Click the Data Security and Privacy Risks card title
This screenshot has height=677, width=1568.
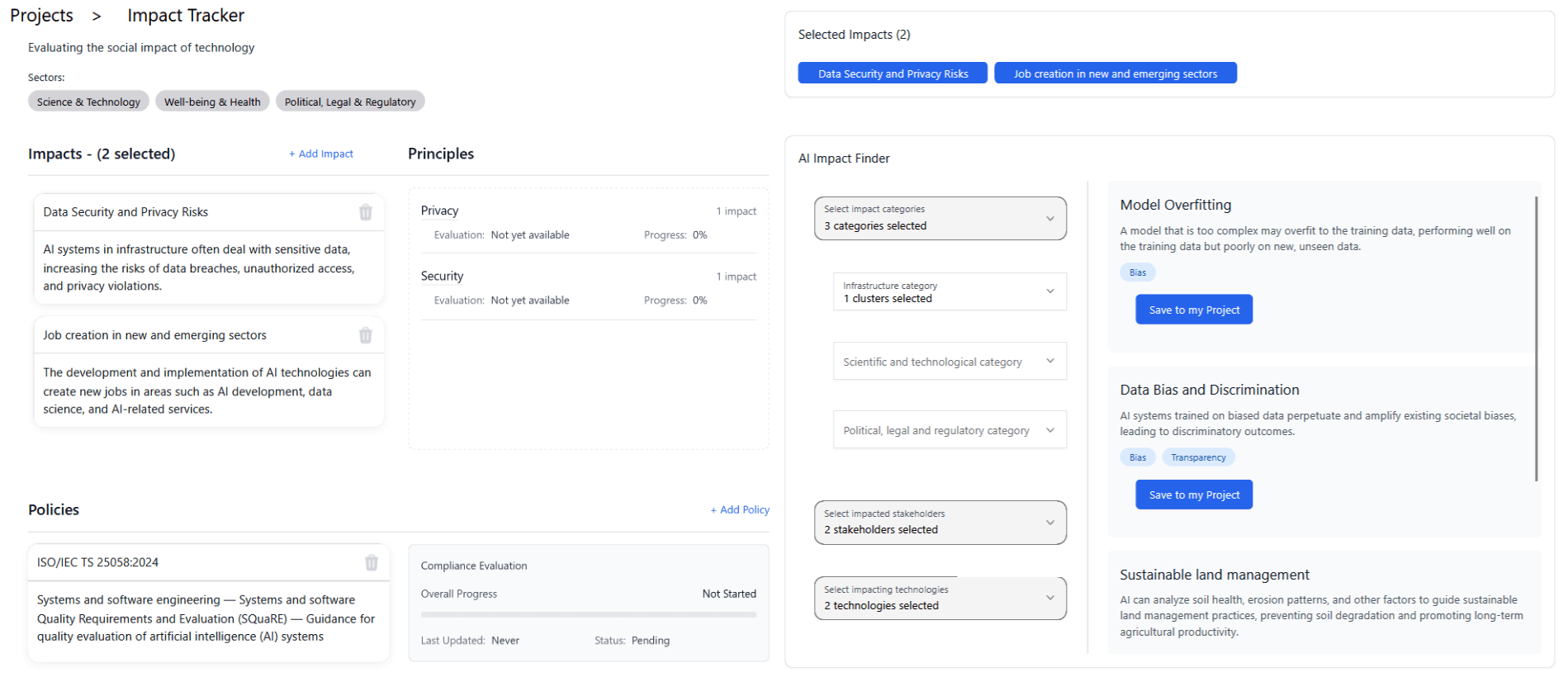(126, 212)
